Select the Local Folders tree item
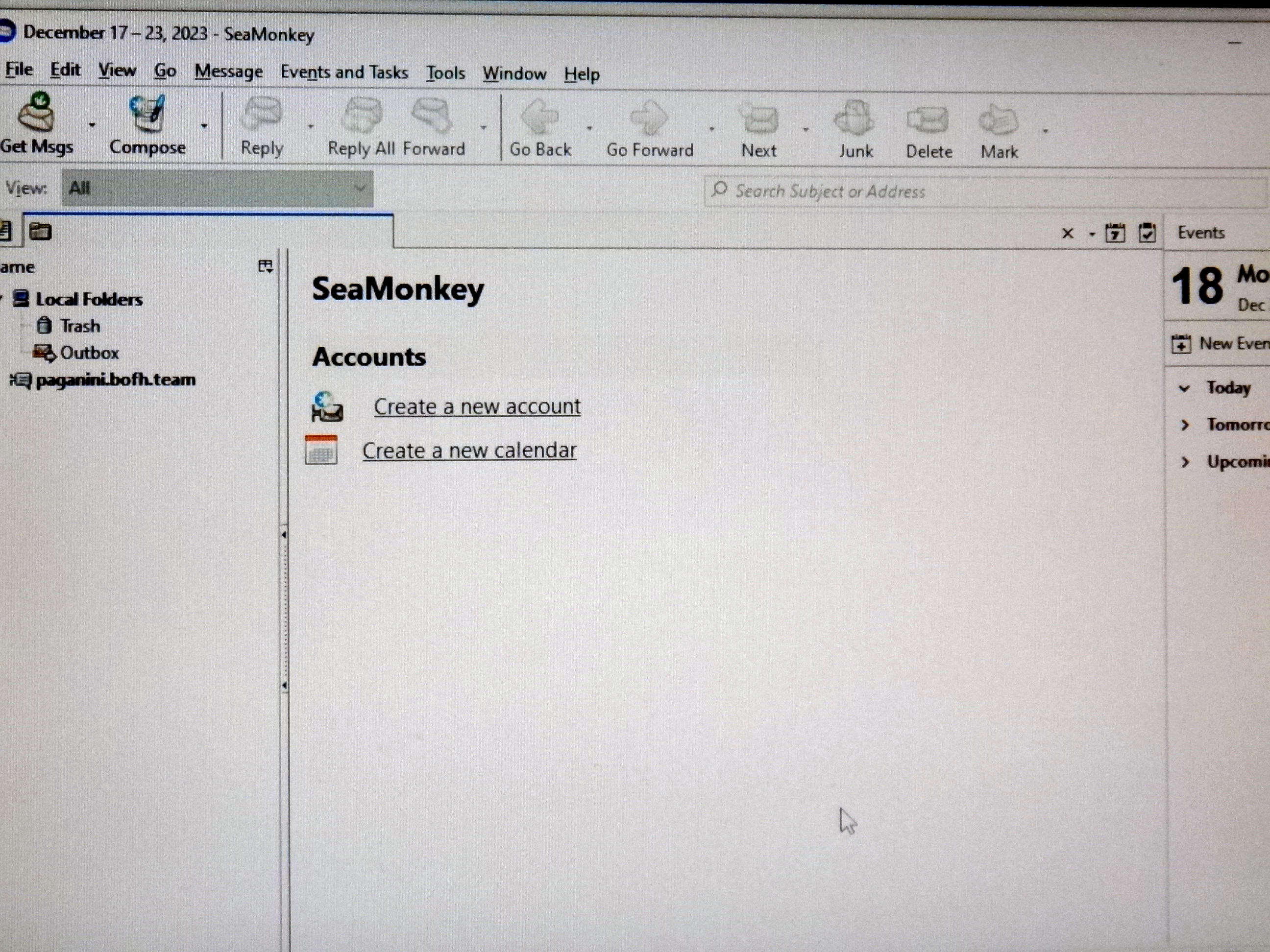Viewport: 1270px width, 952px height. pyautogui.click(x=89, y=299)
